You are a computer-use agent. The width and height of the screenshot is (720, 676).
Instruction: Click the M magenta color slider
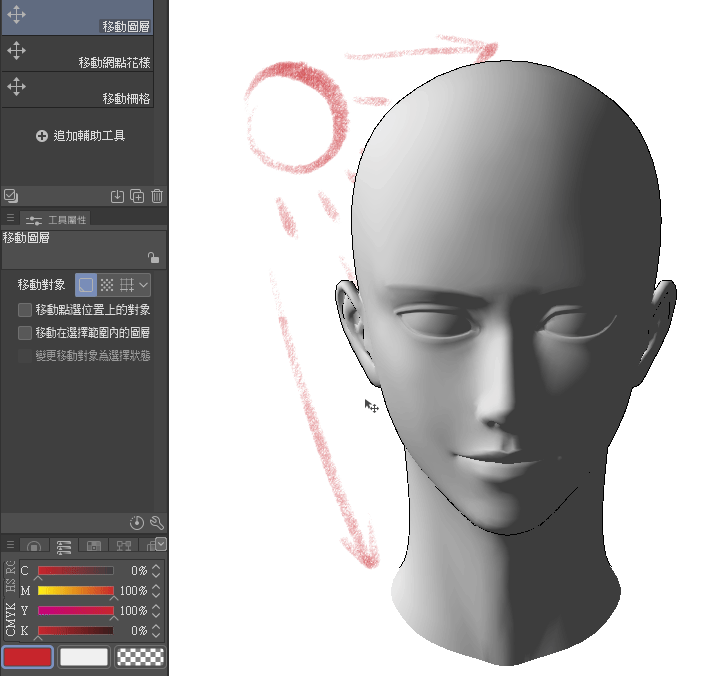point(76,591)
